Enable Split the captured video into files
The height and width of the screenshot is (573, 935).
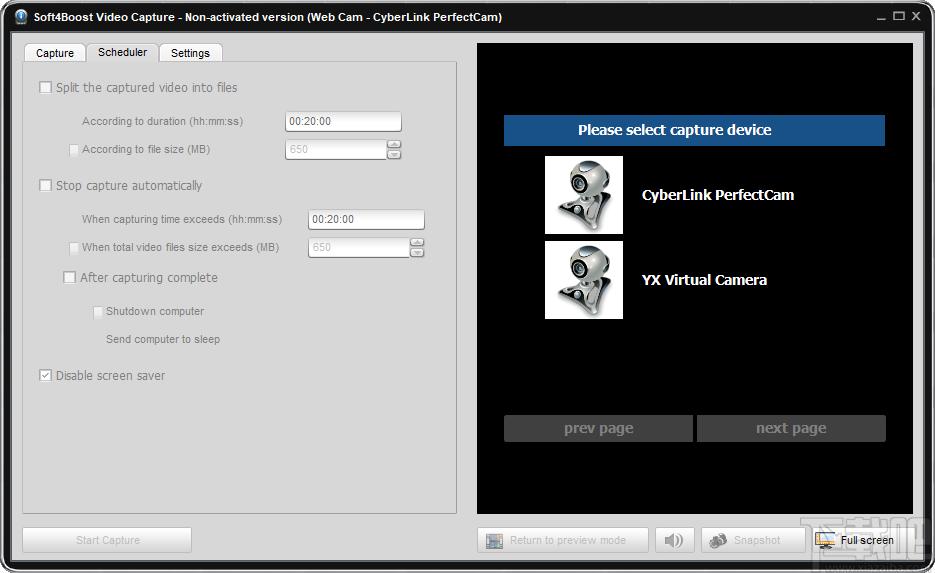pyautogui.click(x=45, y=88)
